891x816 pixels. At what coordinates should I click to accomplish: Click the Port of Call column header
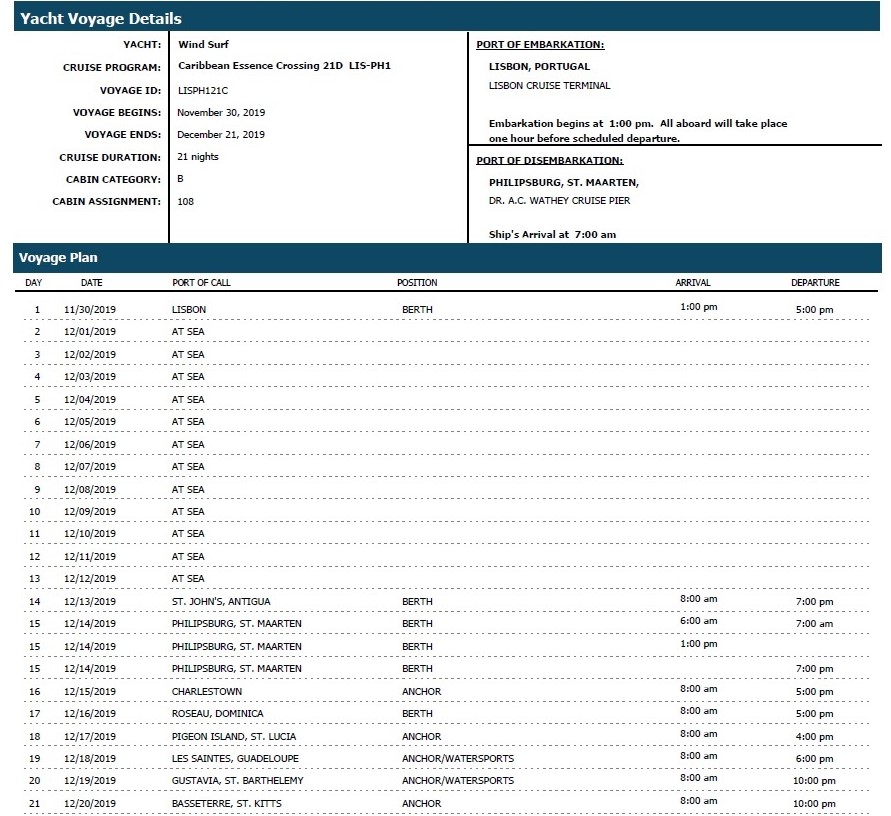[x=201, y=283]
